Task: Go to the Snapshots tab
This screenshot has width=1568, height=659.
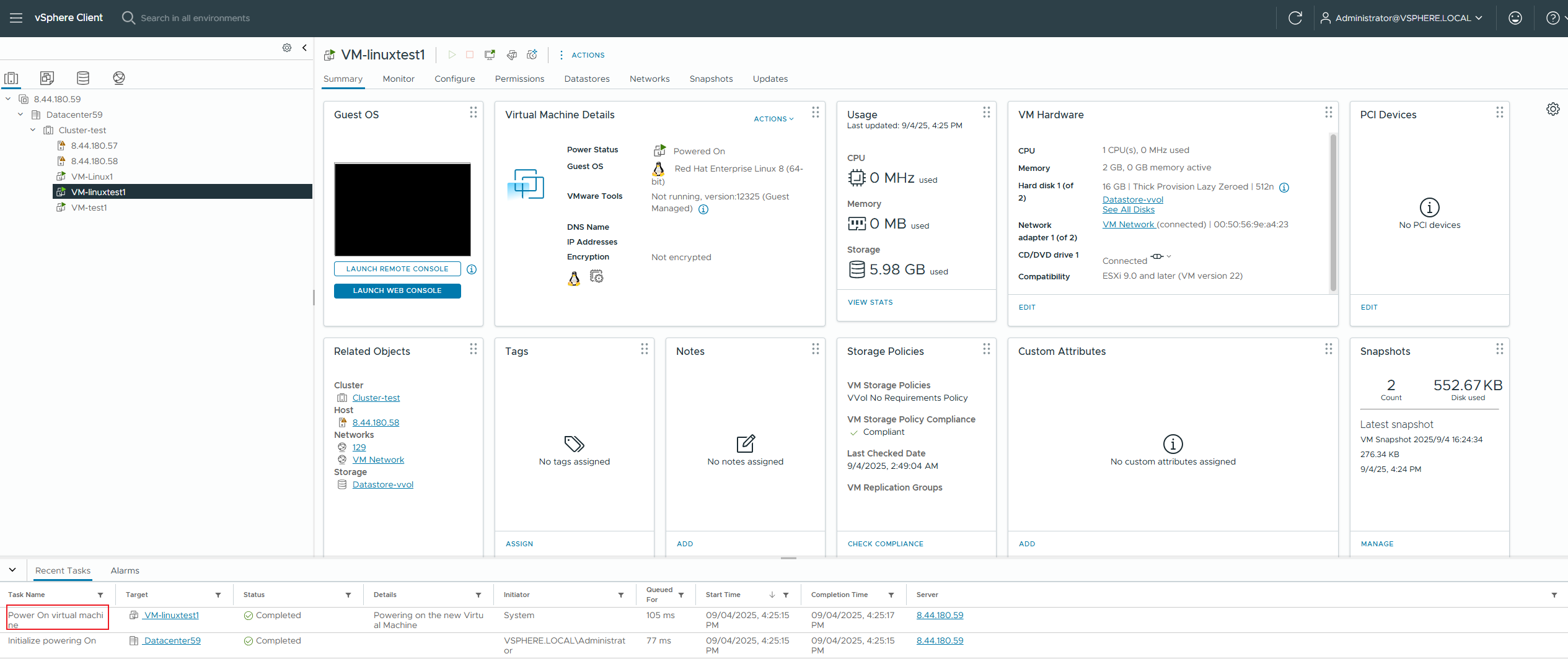Action: 711,79
